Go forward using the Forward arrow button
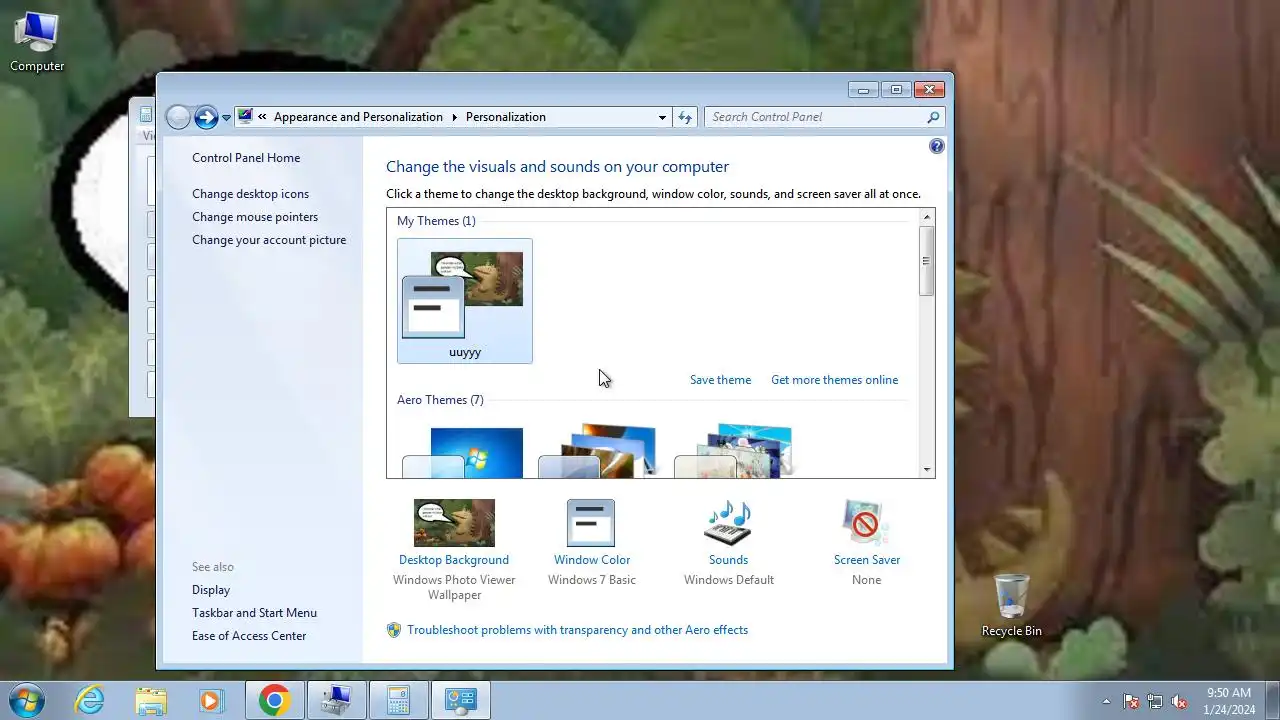The width and height of the screenshot is (1280, 720). tap(206, 117)
